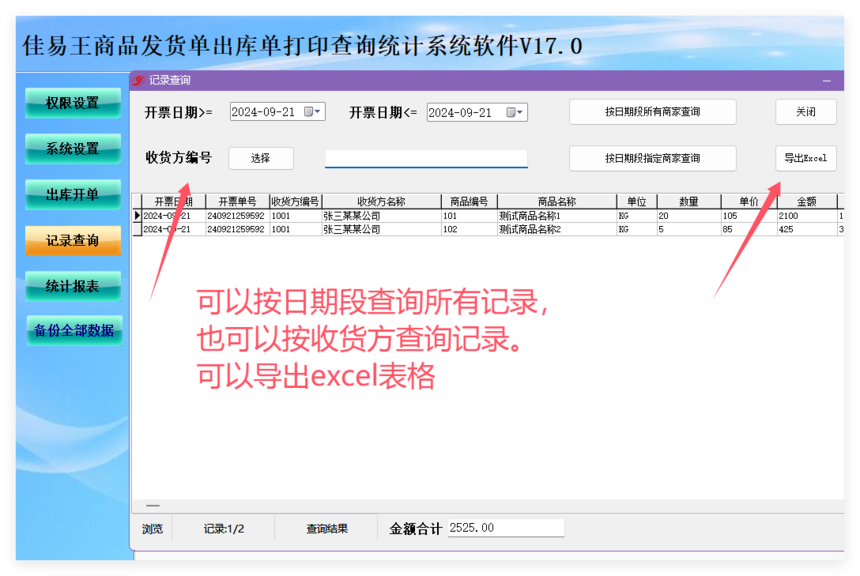
Task: Export records with 导出Excel button
Action: tap(806, 159)
